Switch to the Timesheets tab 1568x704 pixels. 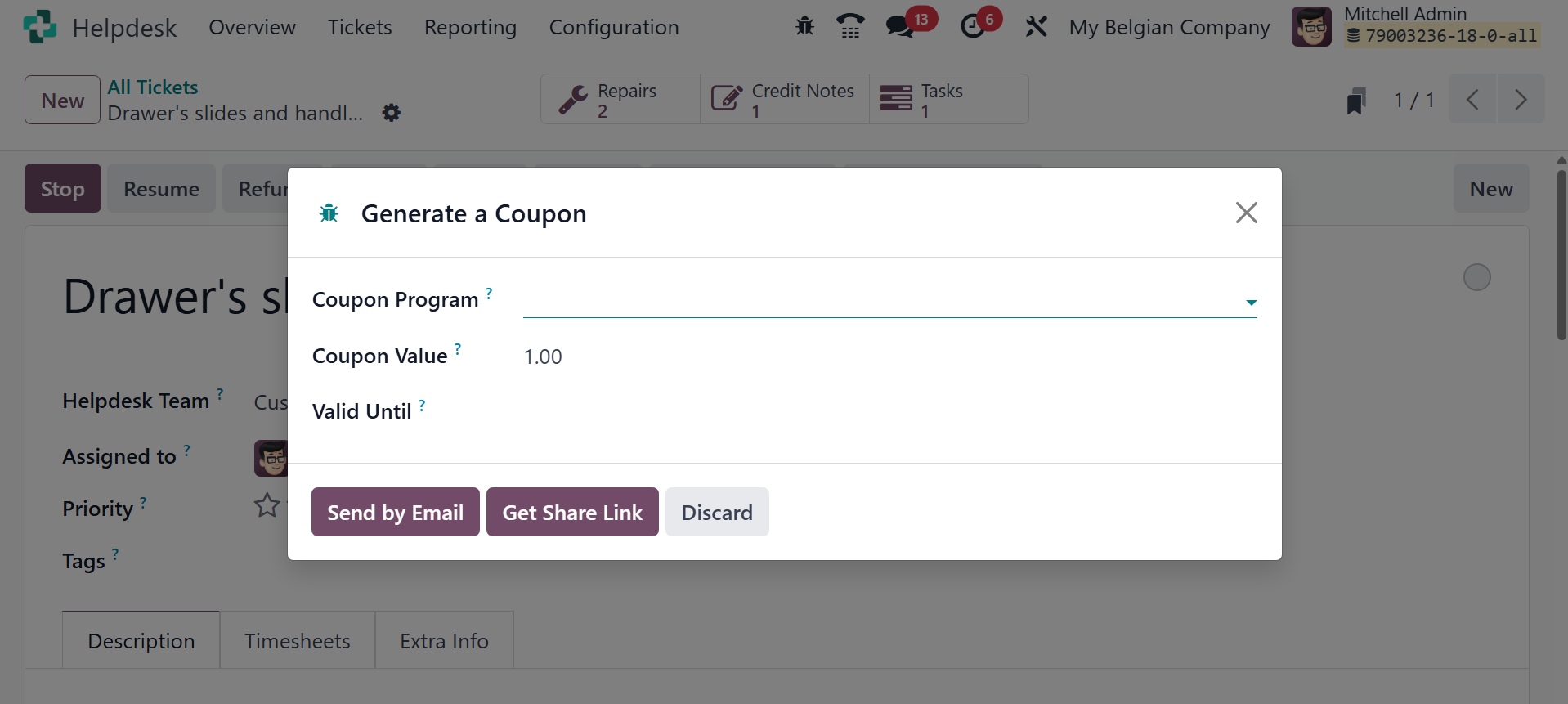[x=297, y=641]
